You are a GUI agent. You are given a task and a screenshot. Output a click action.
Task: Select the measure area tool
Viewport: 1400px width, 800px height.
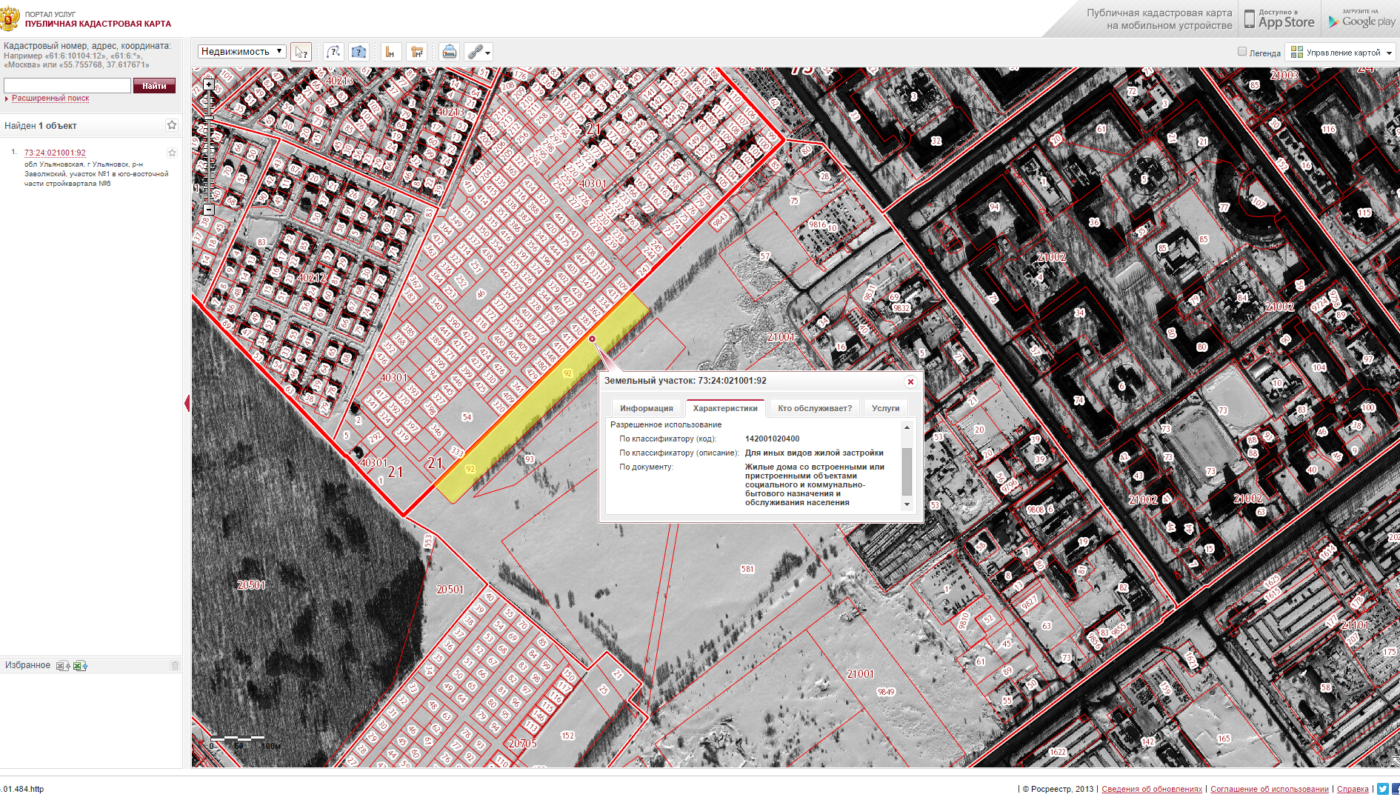coord(417,52)
